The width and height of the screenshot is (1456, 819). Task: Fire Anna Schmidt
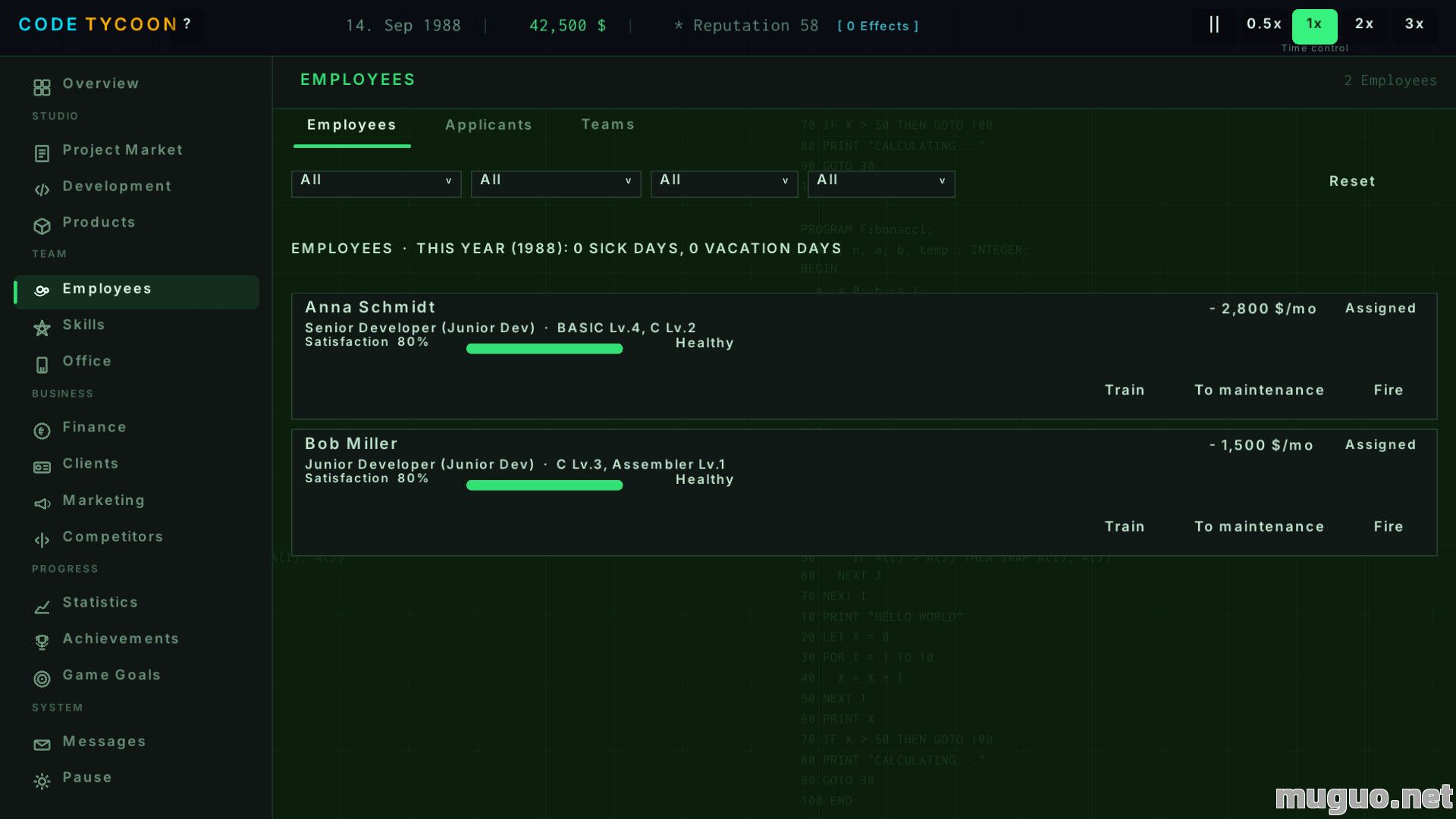[1389, 390]
